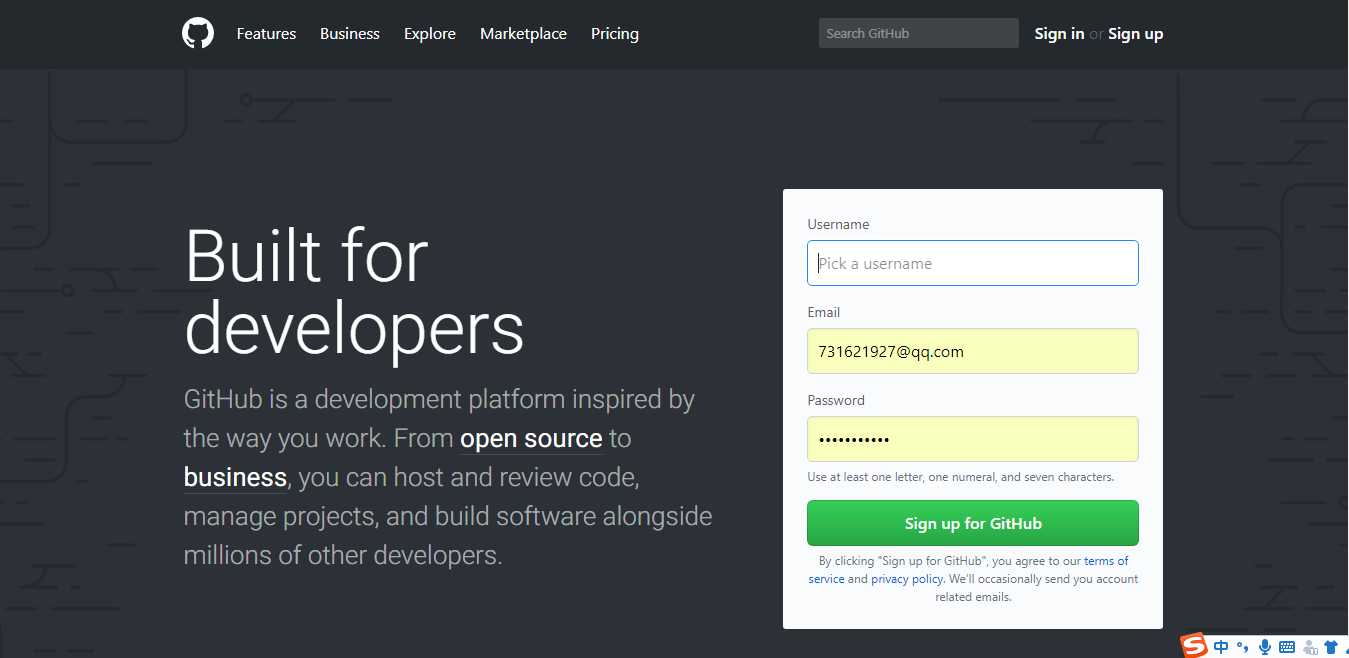Image resolution: width=1349 pixels, height=658 pixels.
Task: Click the Email input field
Action: [973, 351]
